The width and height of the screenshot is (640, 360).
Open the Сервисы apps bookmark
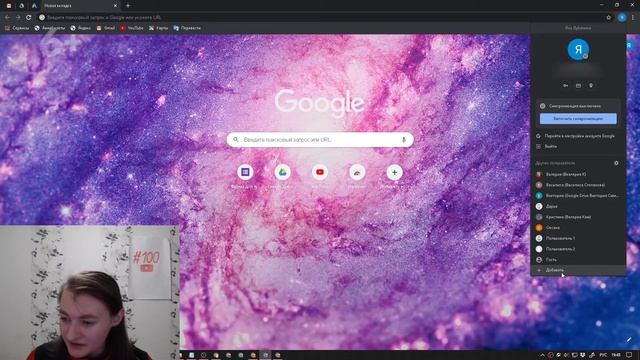pos(17,28)
